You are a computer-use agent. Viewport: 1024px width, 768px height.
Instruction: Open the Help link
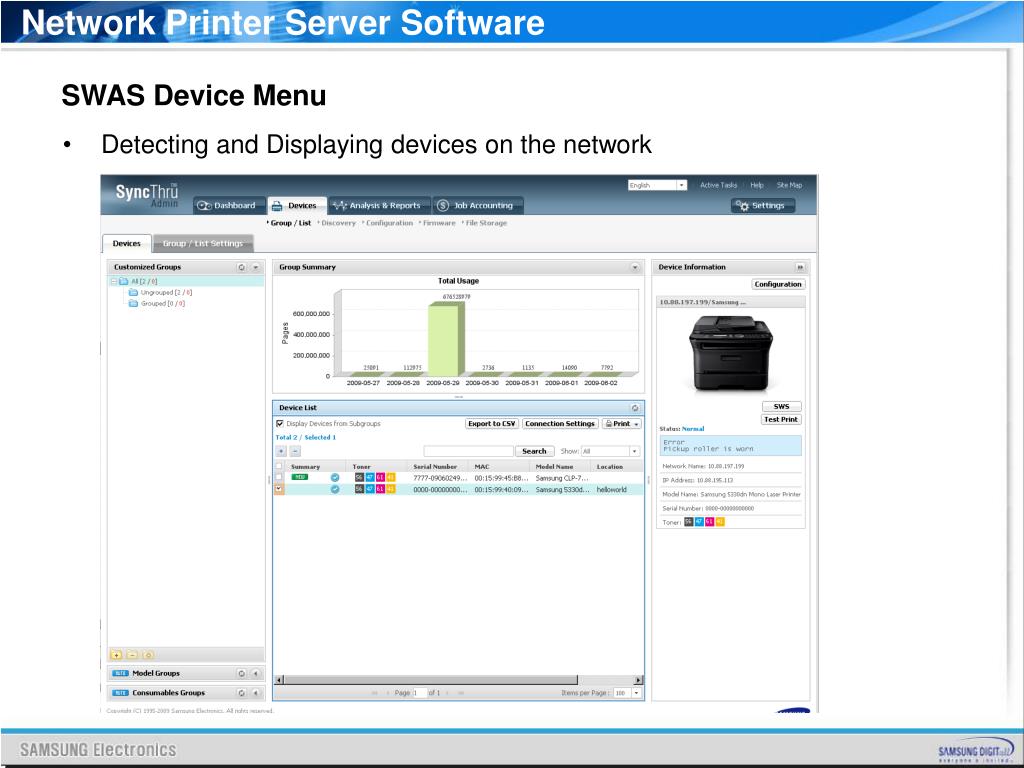pyautogui.click(x=757, y=185)
